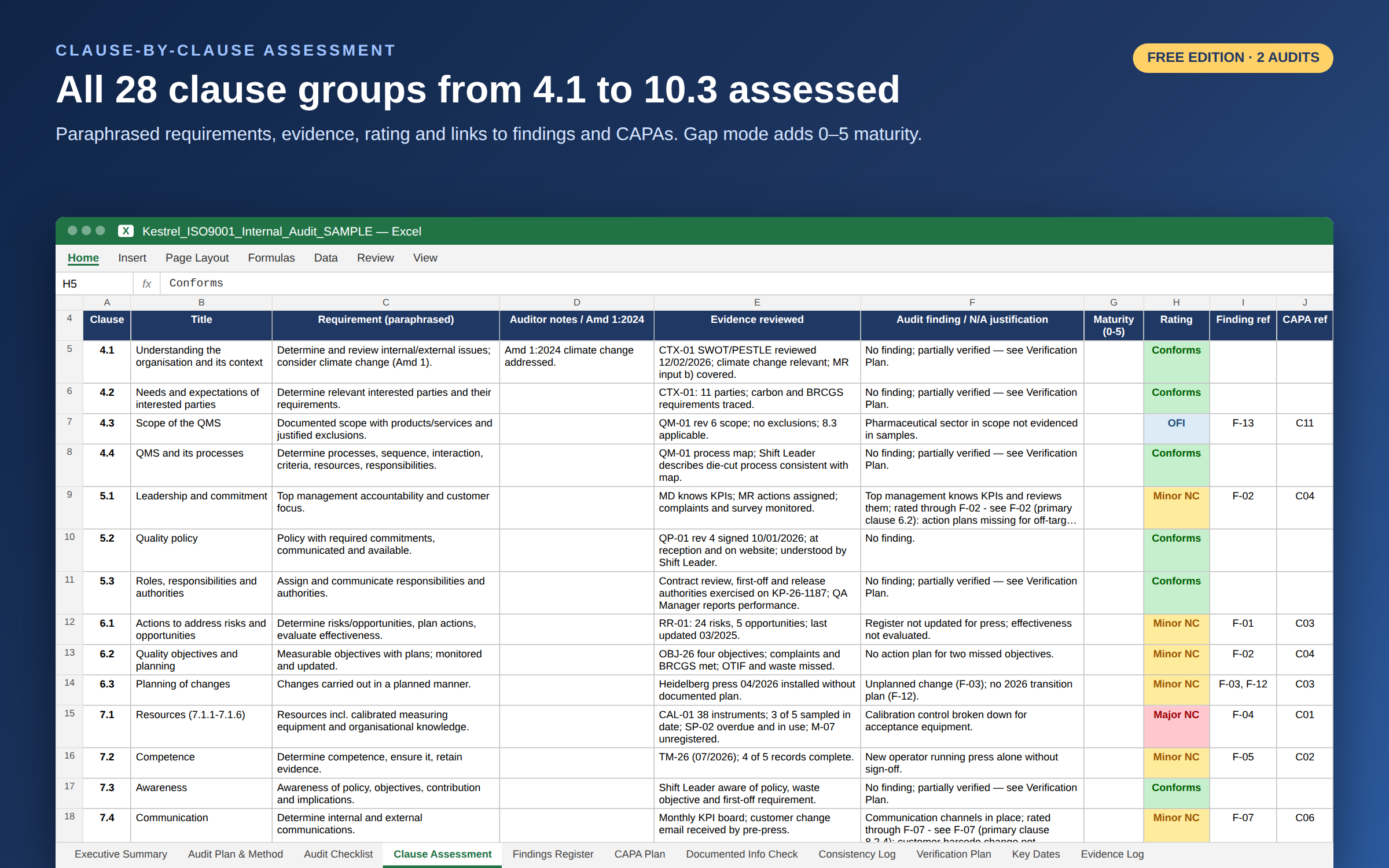Click the Planning of changes title cell

(x=201, y=690)
